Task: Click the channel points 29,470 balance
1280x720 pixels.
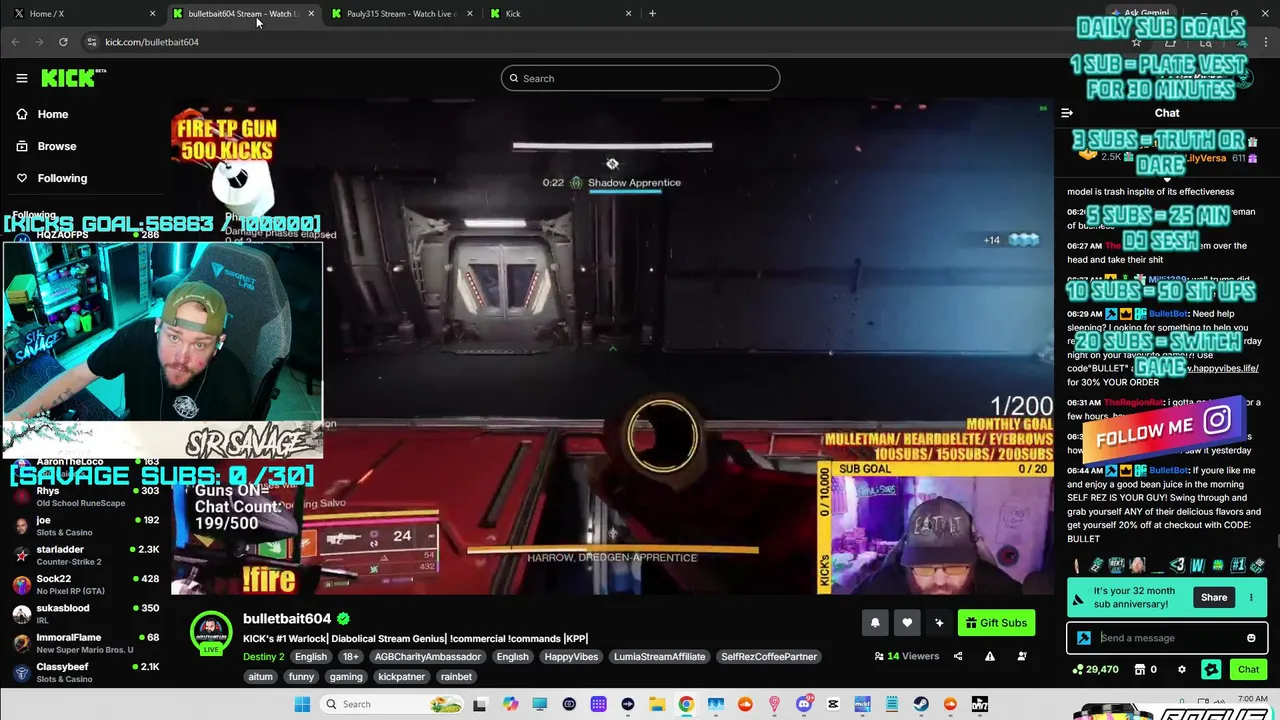Action: click(1095, 670)
